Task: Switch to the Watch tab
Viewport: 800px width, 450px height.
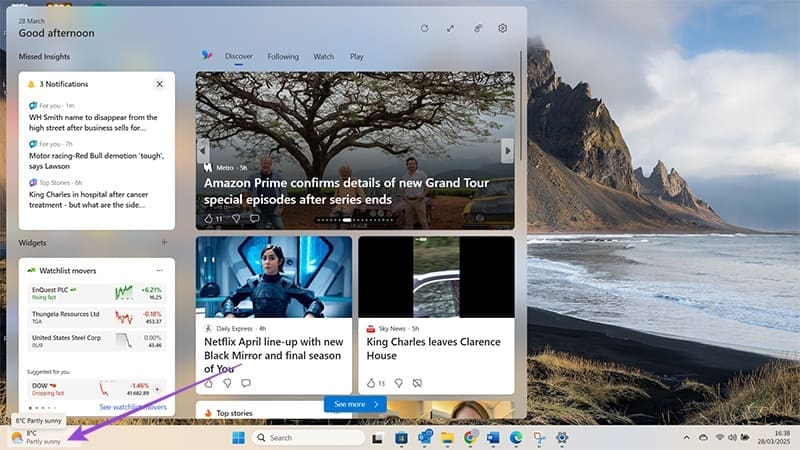Action: coord(323,56)
